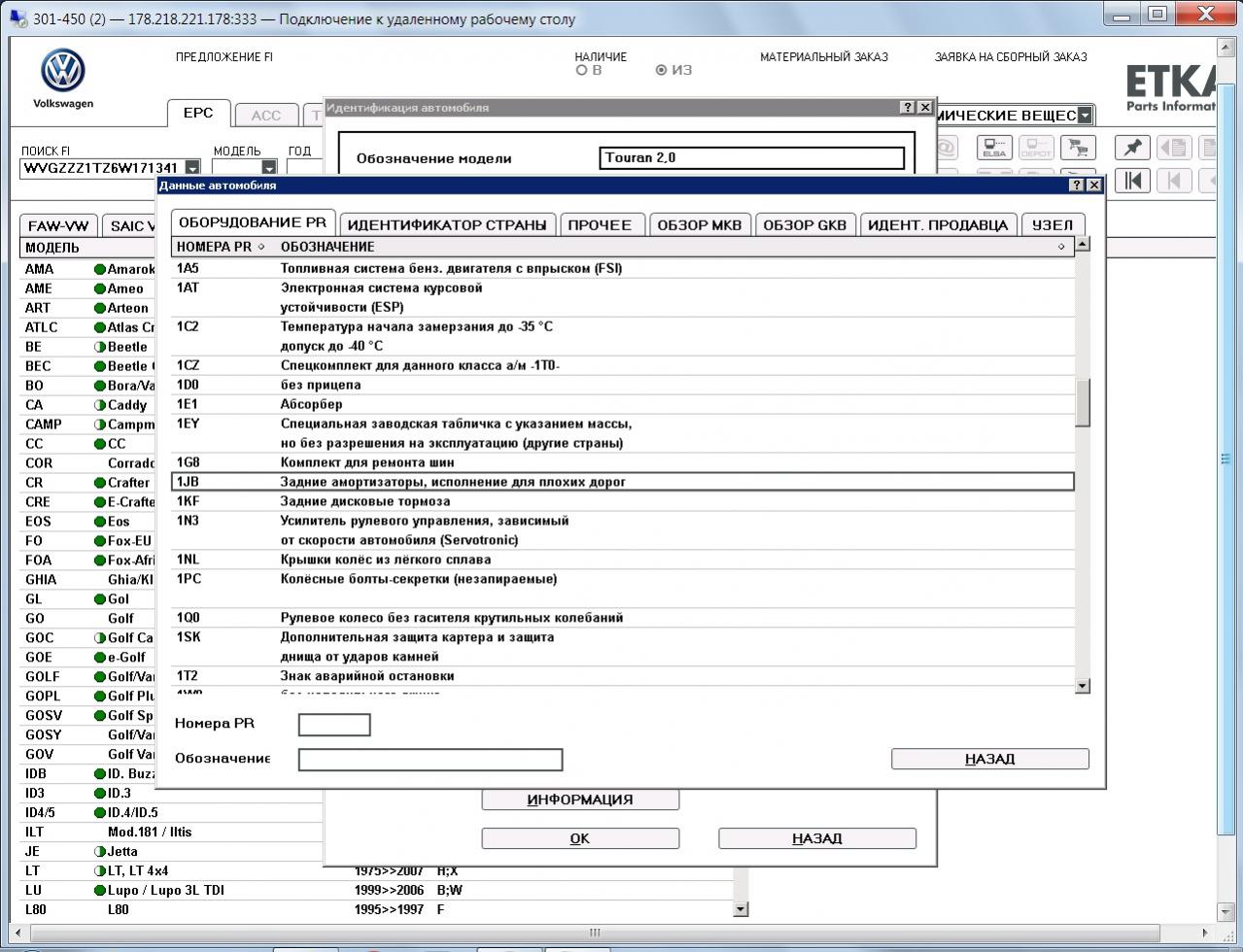
Task: Open the ПОИСК FI VIN dropdown arrow
Action: coord(192,168)
